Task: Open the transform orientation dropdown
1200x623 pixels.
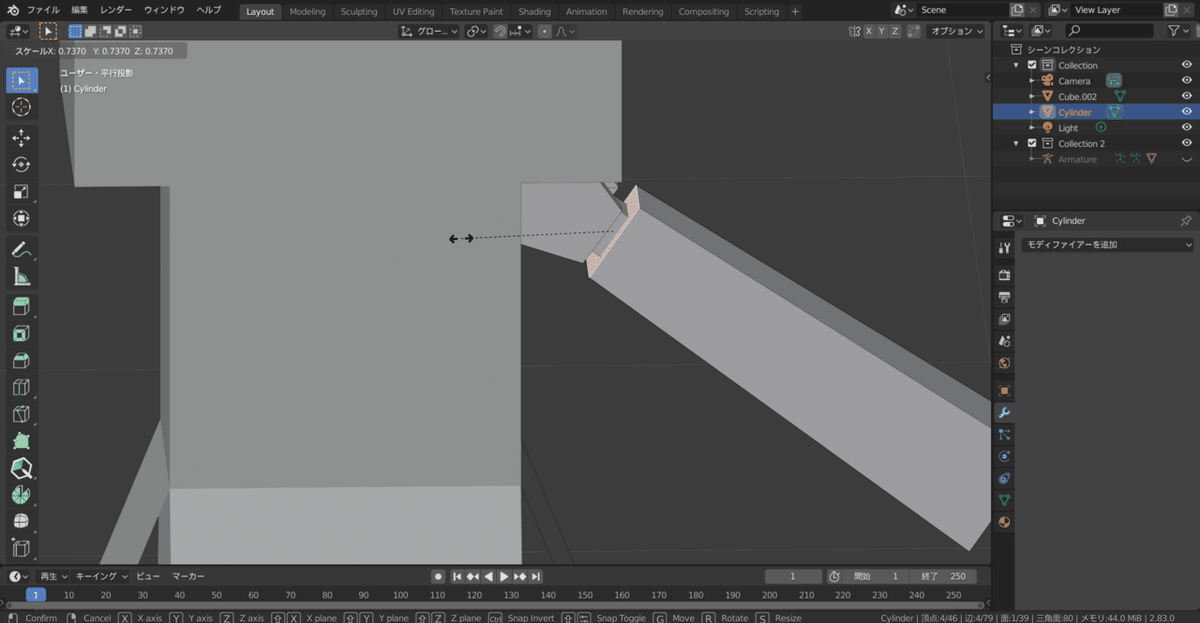Action: tap(429, 31)
